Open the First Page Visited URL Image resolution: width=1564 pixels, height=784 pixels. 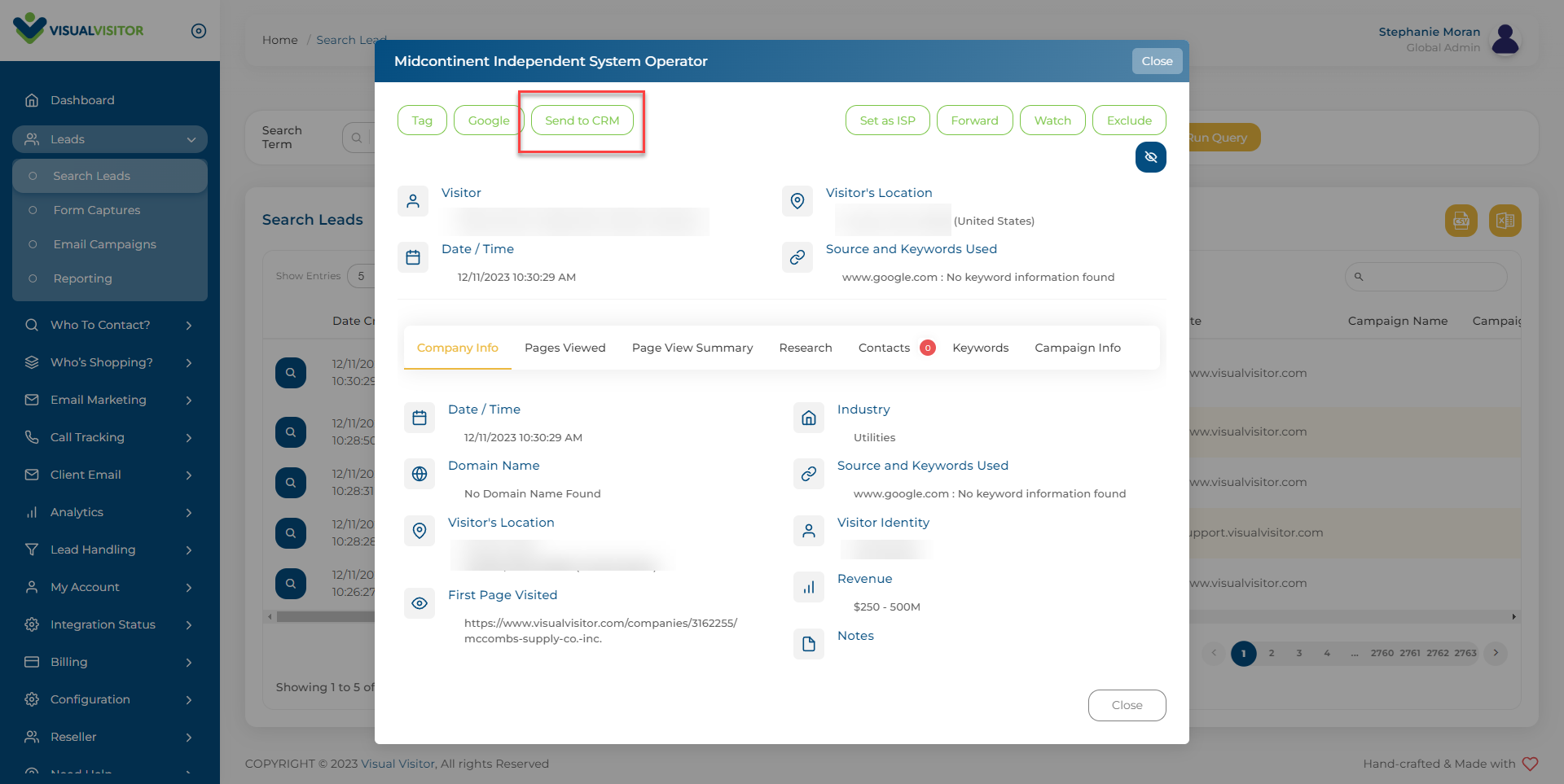600,631
